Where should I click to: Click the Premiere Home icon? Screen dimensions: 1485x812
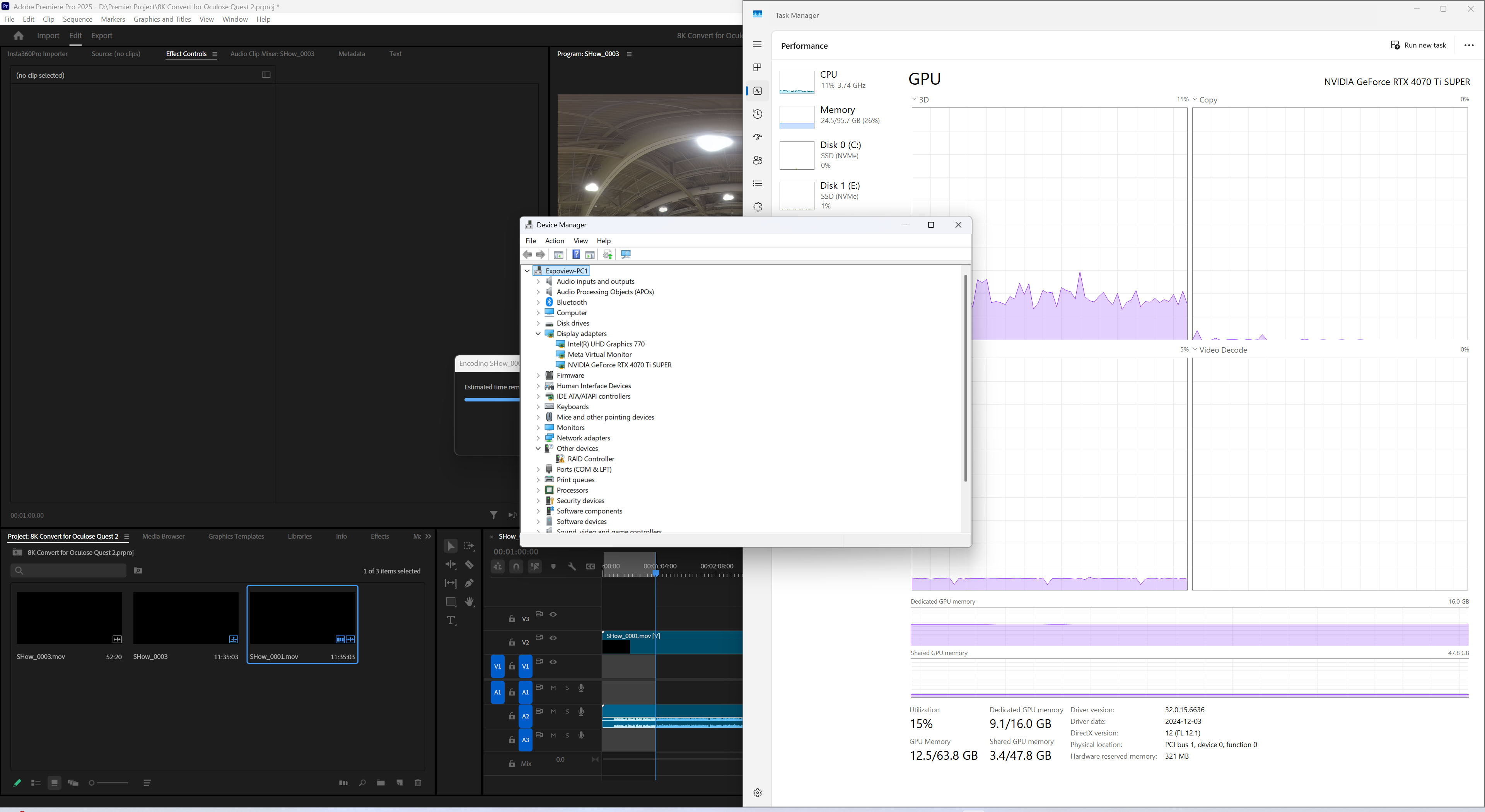tap(19, 36)
